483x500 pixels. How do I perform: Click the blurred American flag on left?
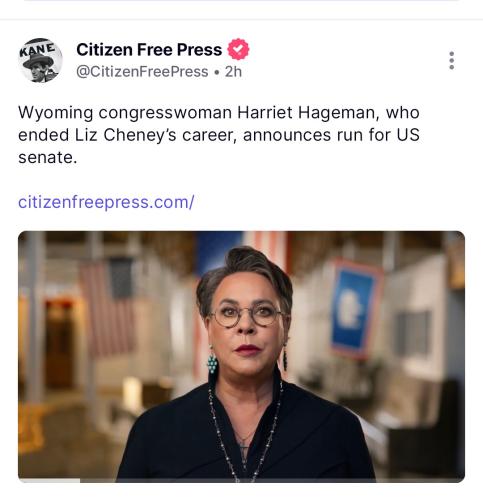107,307
